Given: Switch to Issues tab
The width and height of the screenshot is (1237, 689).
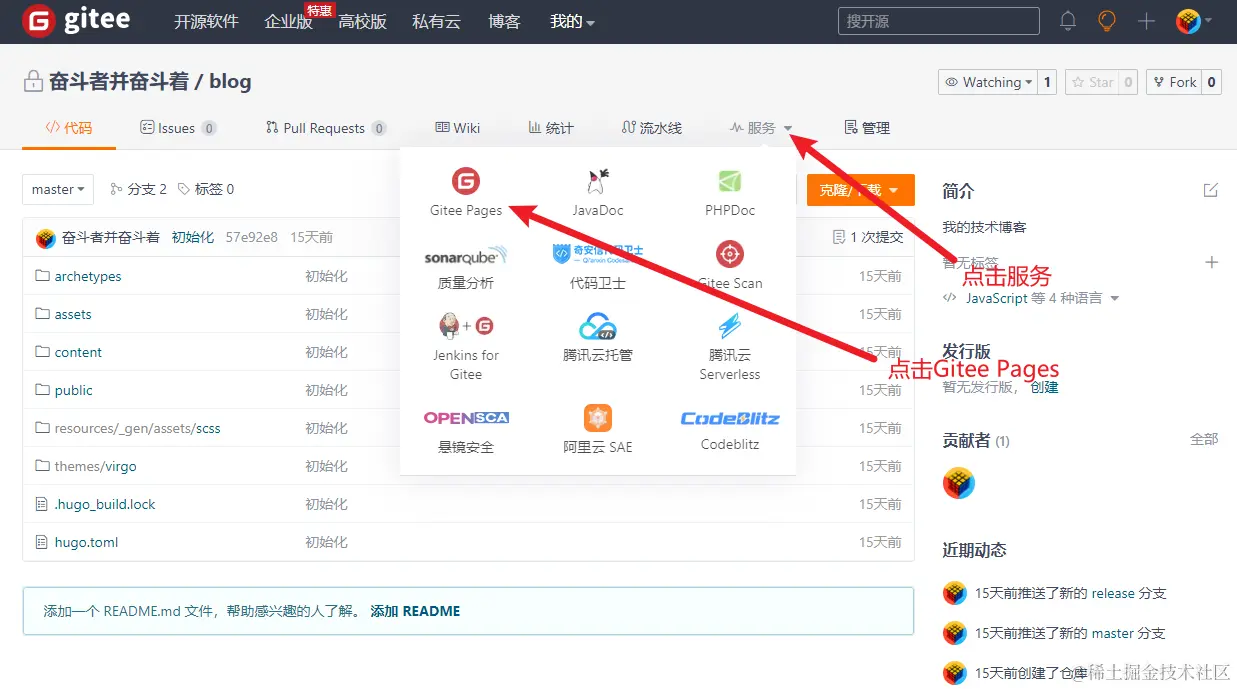Looking at the screenshot, I should click(178, 128).
